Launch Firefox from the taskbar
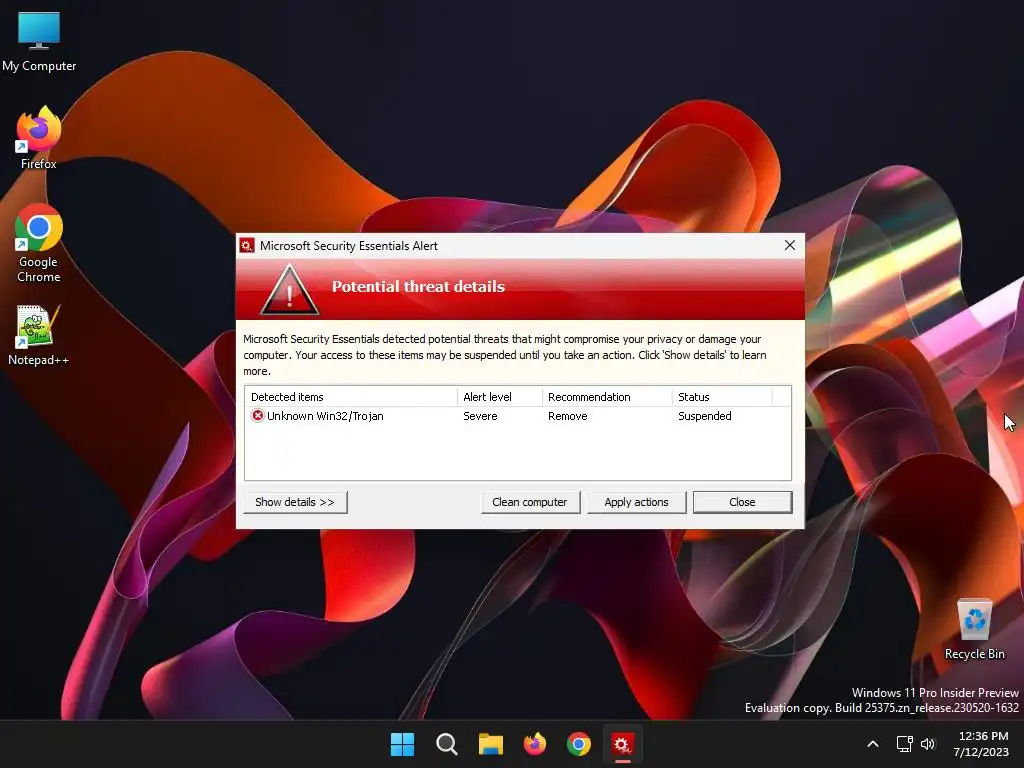1024x768 pixels. pos(535,744)
